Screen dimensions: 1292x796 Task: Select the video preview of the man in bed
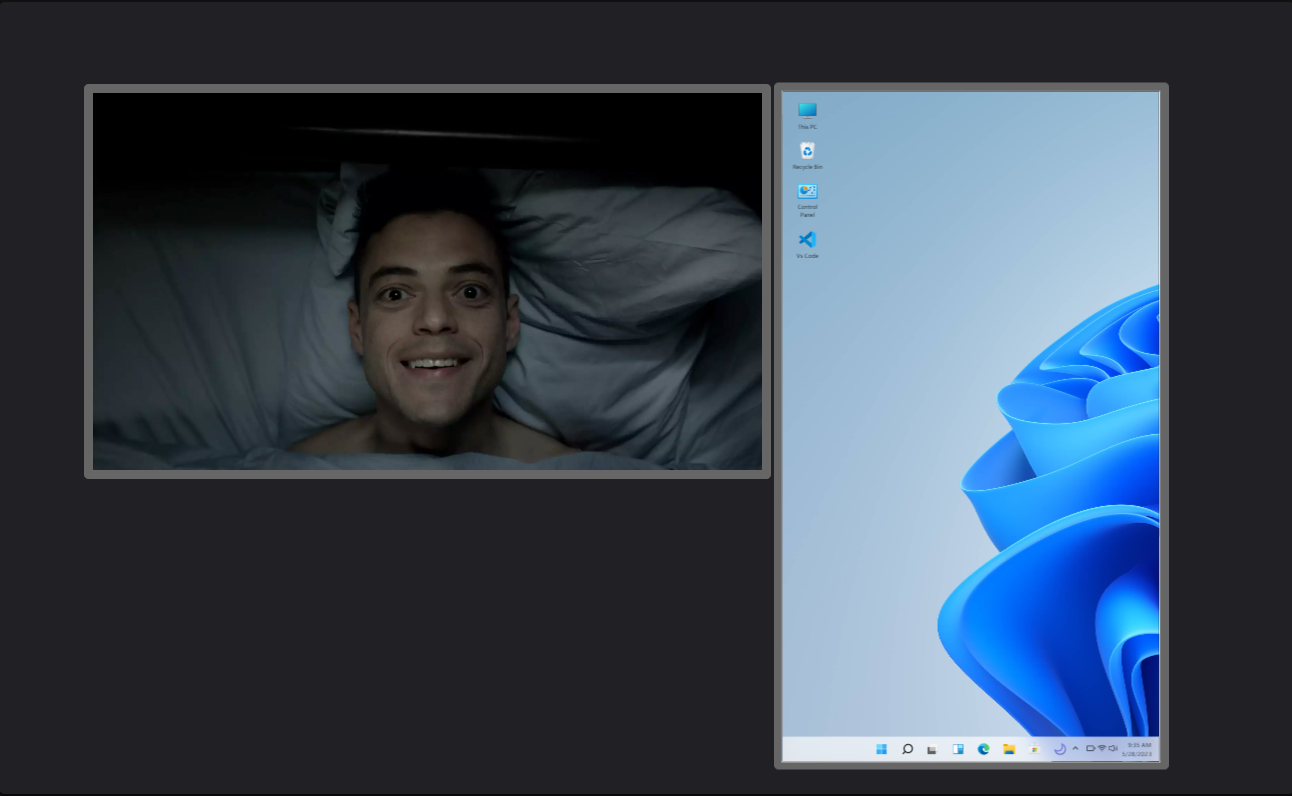(427, 281)
